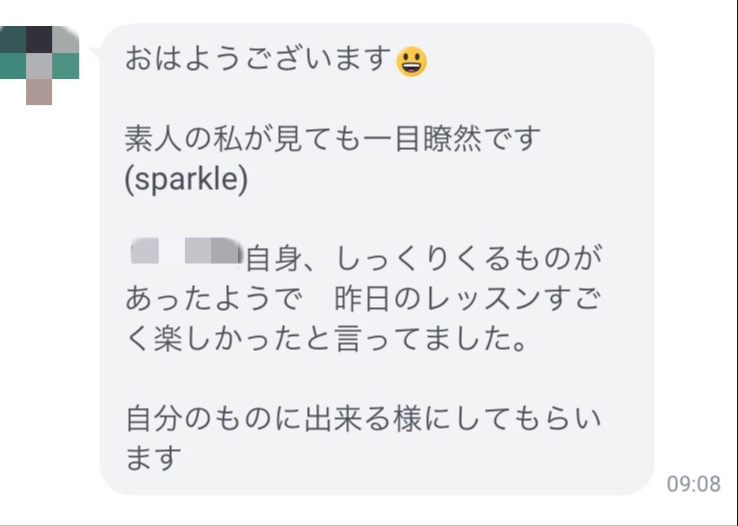The height and width of the screenshot is (526, 738).
Task: Click the word 素人 in the message
Action: coord(149,138)
